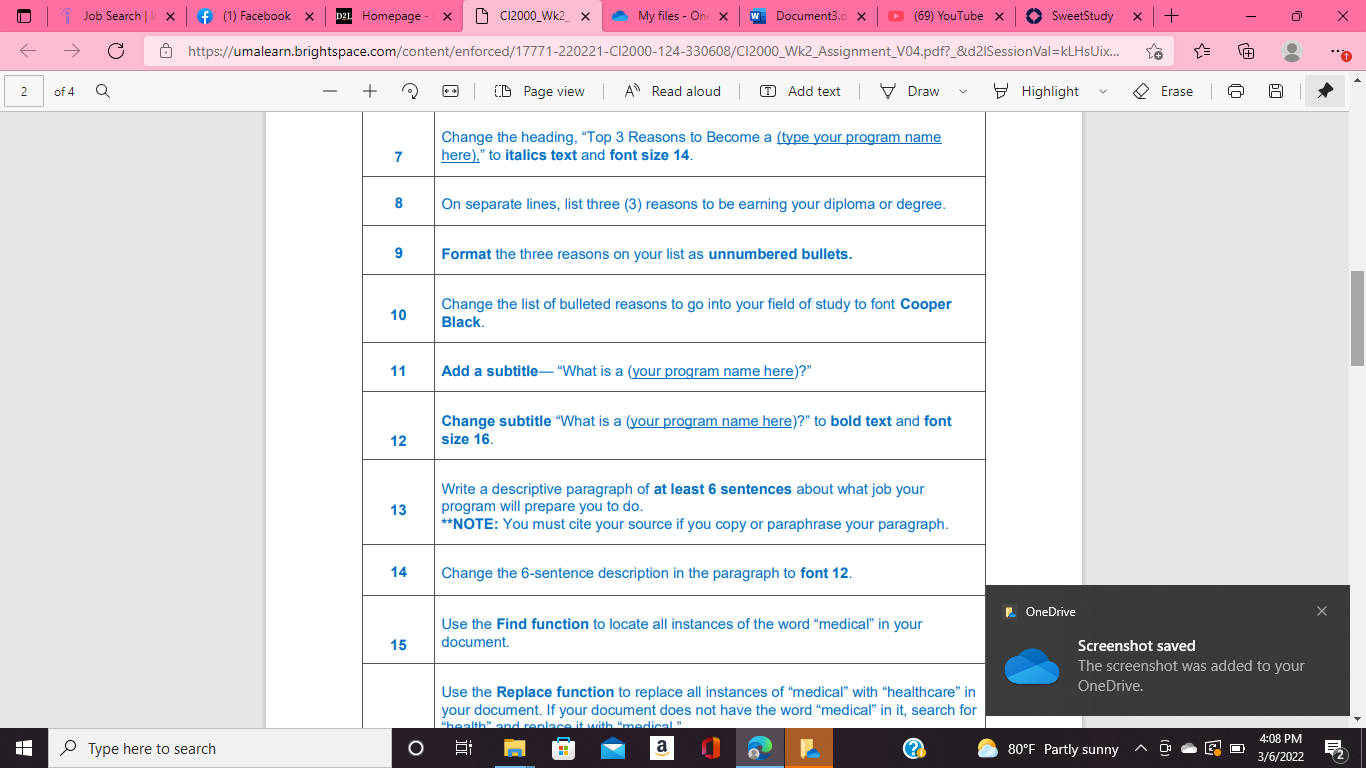This screenshot has width=1366, height=768.
Task: Open the Favorites list icon
Action: point(1202,51)
